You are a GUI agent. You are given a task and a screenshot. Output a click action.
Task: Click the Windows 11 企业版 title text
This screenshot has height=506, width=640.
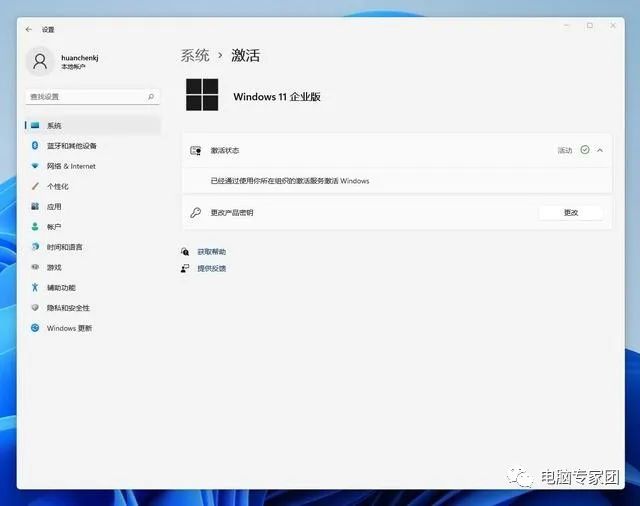[277, 97]
